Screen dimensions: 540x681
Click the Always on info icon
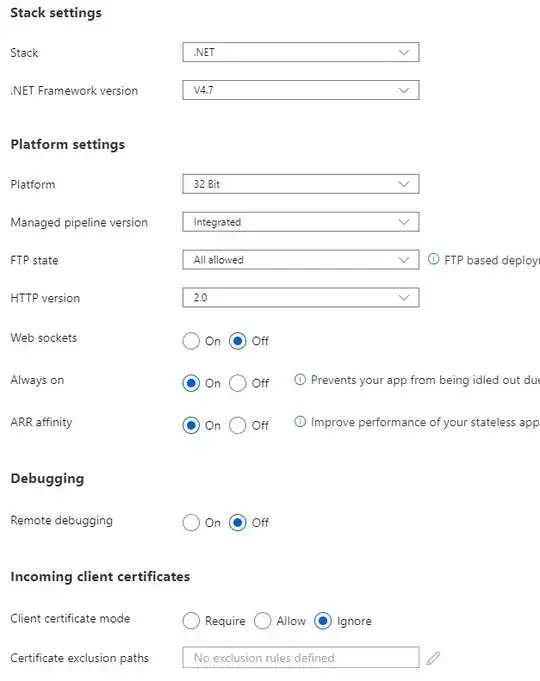[x=300, y=380]
